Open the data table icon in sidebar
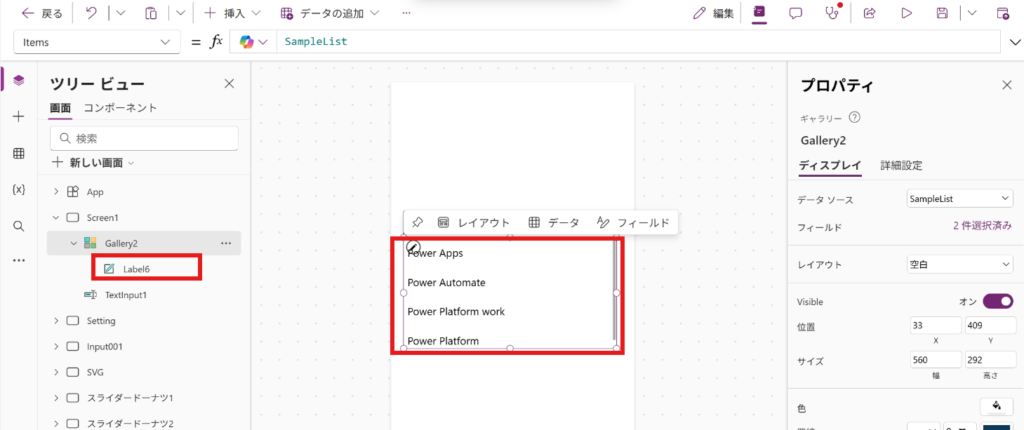 (18, 153)
